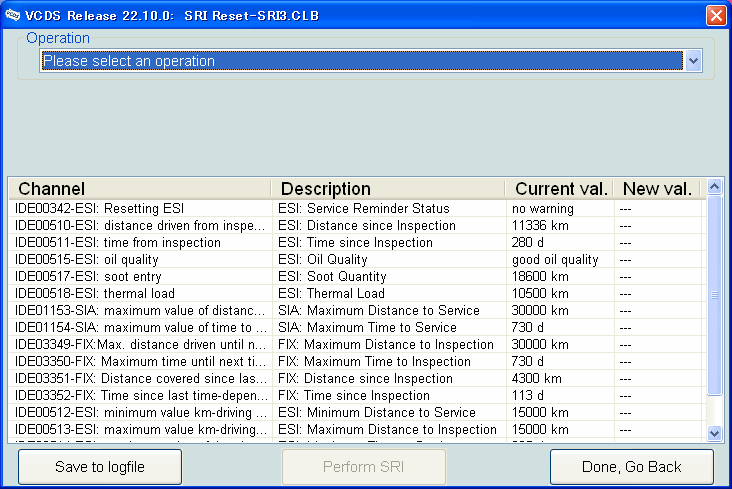Screen dimensions: 732x489
Task: Sort by the Channel column header
Action: [x=140, y=189]
